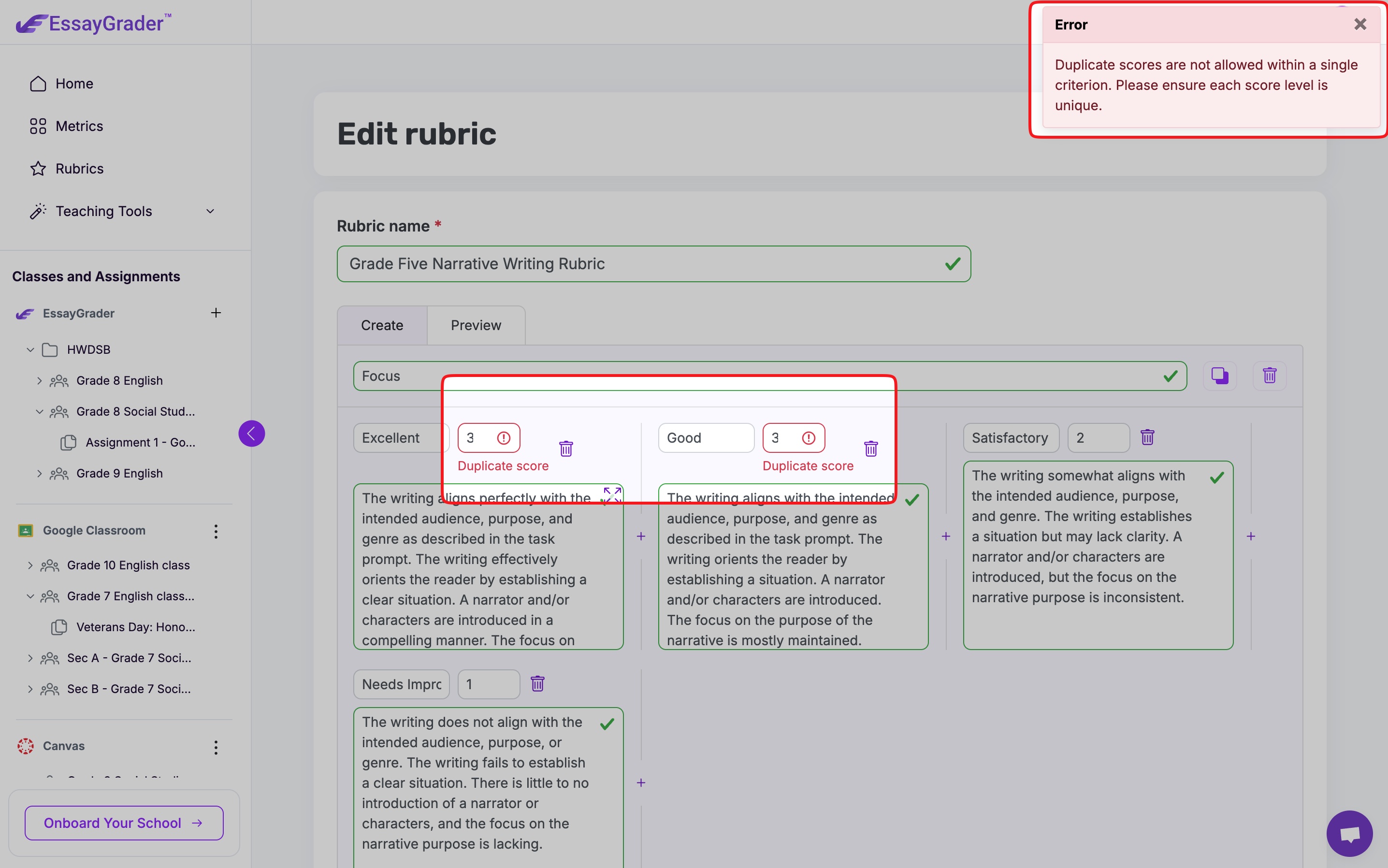Image resolution: width=1388 pixels, height=868 pixels.
Task: Delete the Needs Improvement score level
Action: tap(537, 684)
